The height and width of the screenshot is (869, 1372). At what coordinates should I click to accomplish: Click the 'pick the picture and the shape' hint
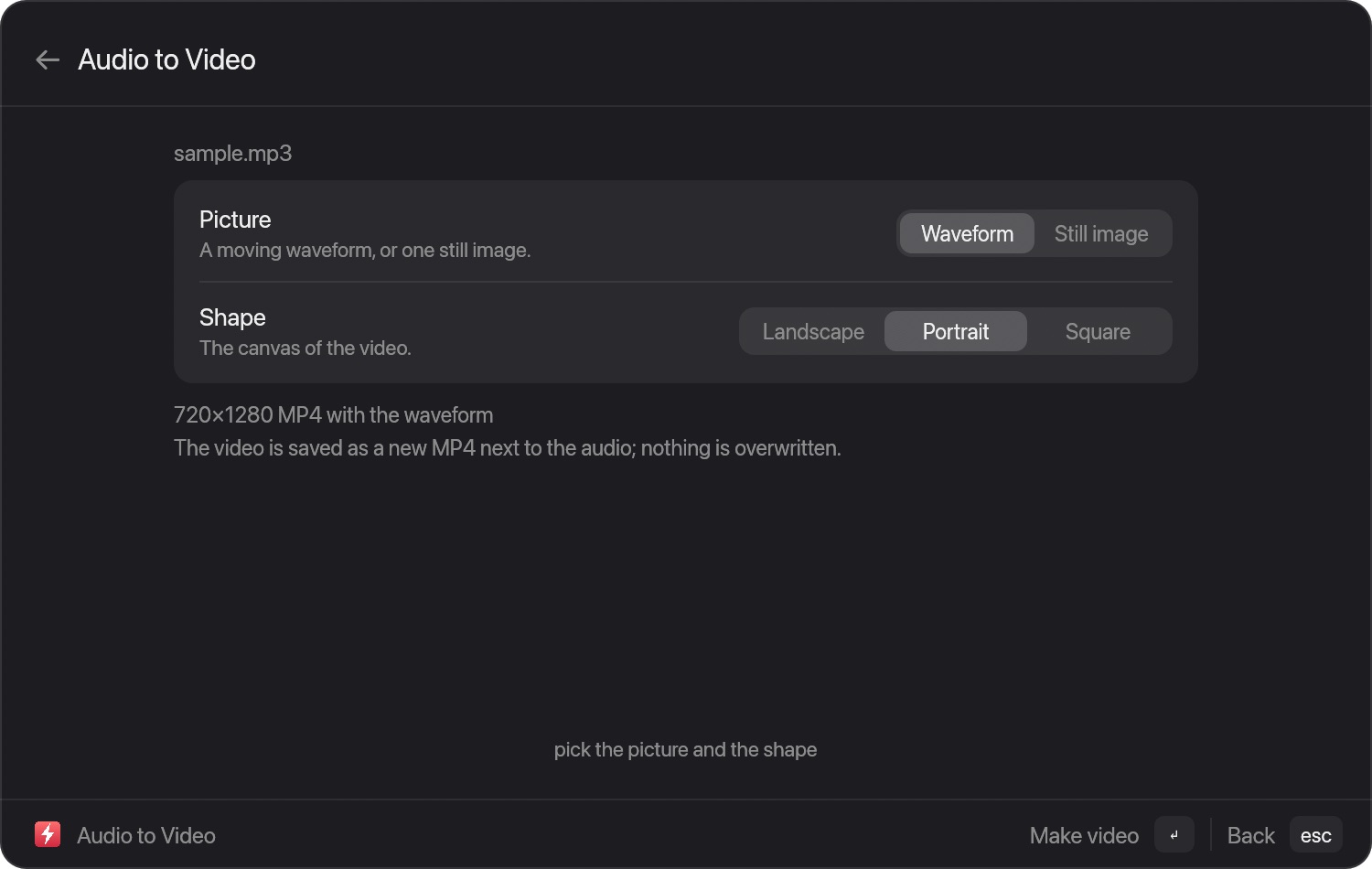tap(685, 749)
